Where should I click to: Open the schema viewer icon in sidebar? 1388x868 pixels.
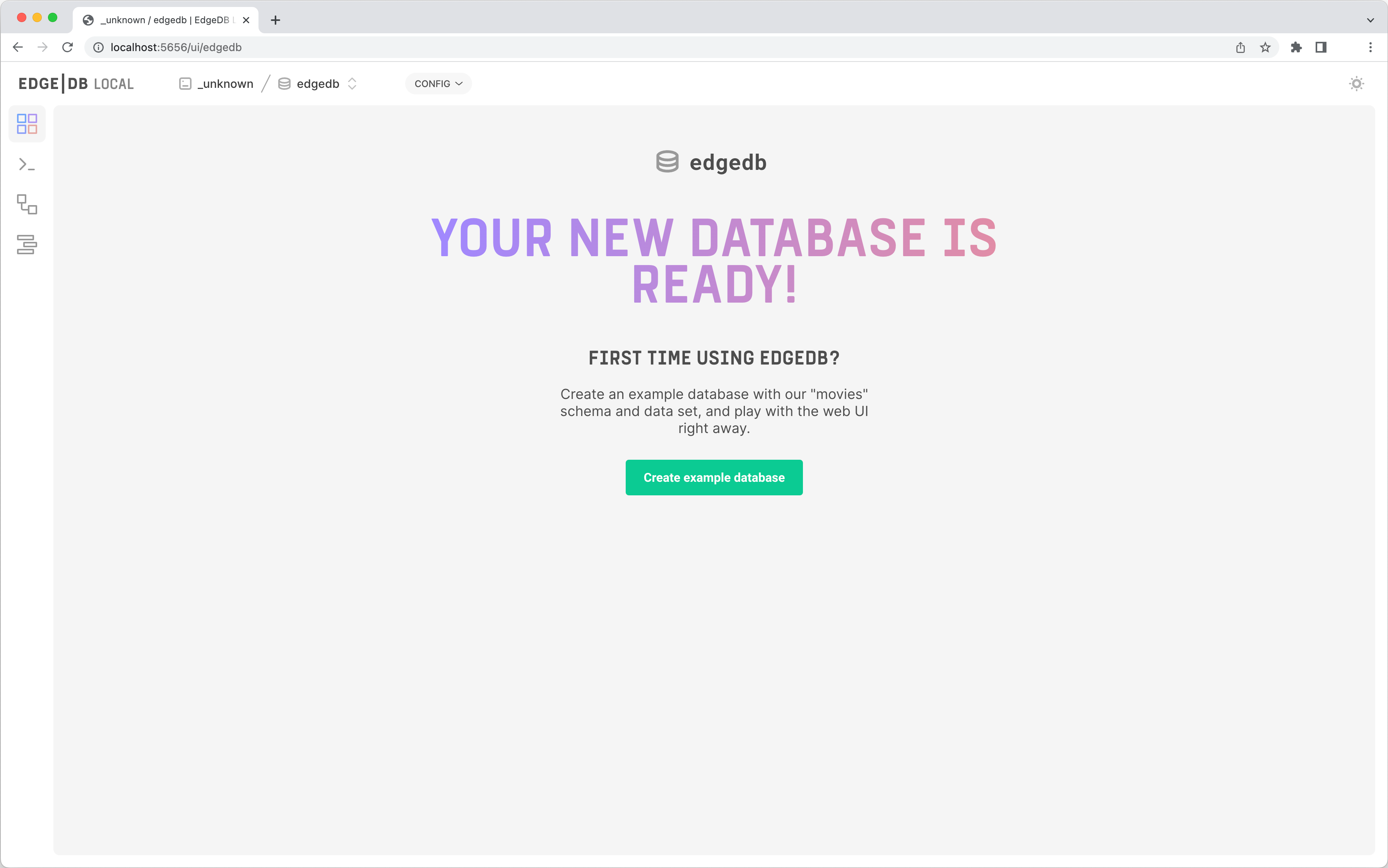pyautogui.click(x=27, y=204)
